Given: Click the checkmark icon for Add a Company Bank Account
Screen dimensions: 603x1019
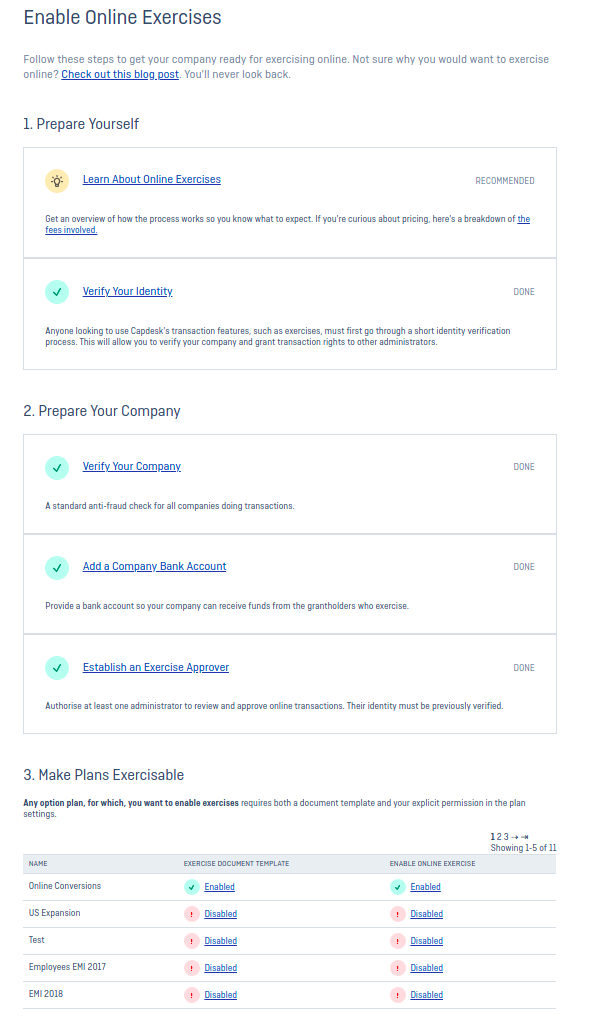Looking at the screenshot, I should coord(57,567).
